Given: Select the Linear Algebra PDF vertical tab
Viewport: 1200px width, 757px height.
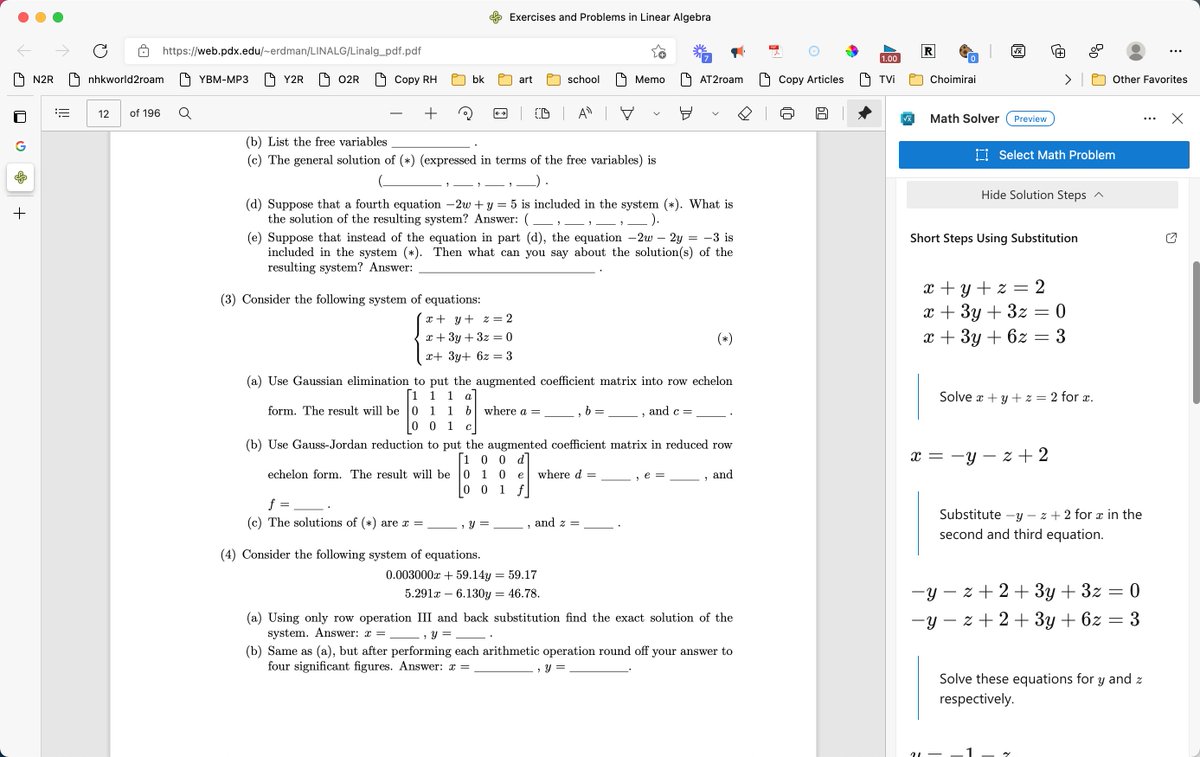Looking at the screenshot, I should pos(20,180).
